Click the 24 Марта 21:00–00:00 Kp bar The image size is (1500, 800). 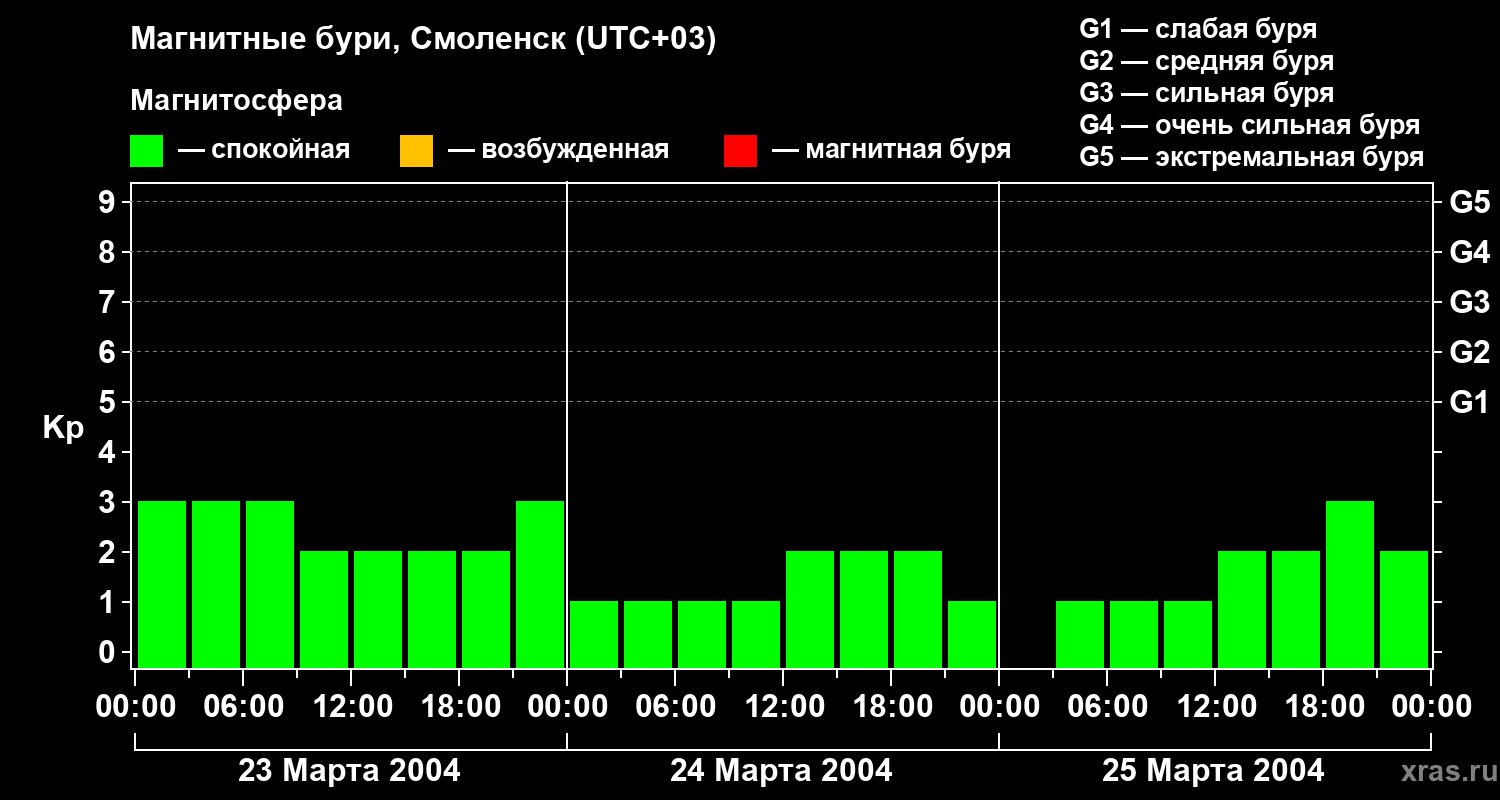click(x=972, y=634)
